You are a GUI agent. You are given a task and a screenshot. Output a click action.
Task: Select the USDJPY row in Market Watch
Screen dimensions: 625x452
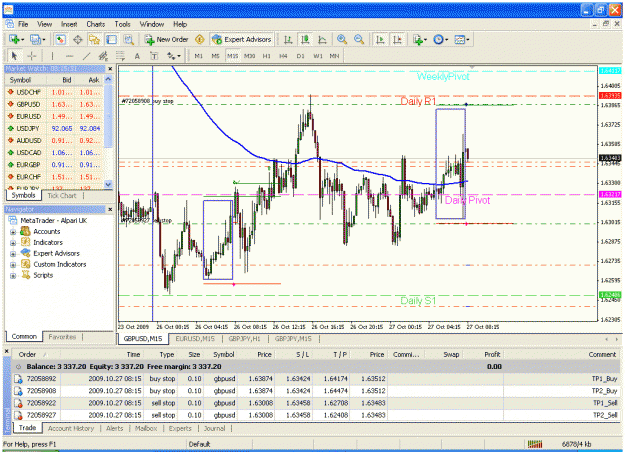[x=55, y=128]
